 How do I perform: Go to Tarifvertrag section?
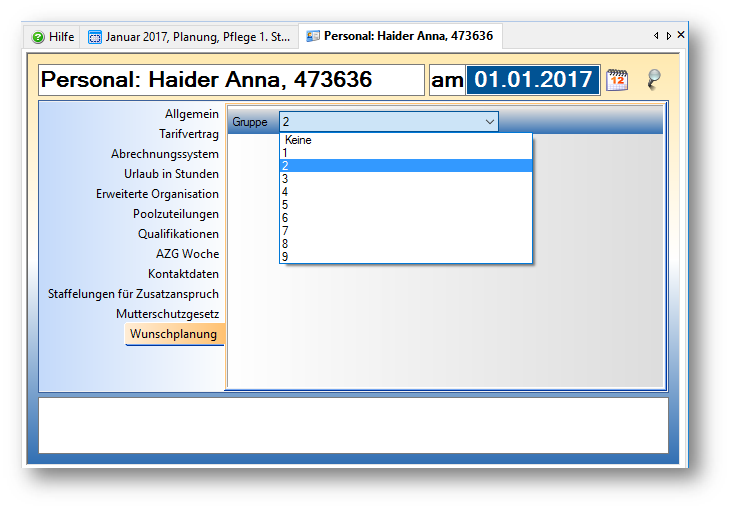point(188,134)
